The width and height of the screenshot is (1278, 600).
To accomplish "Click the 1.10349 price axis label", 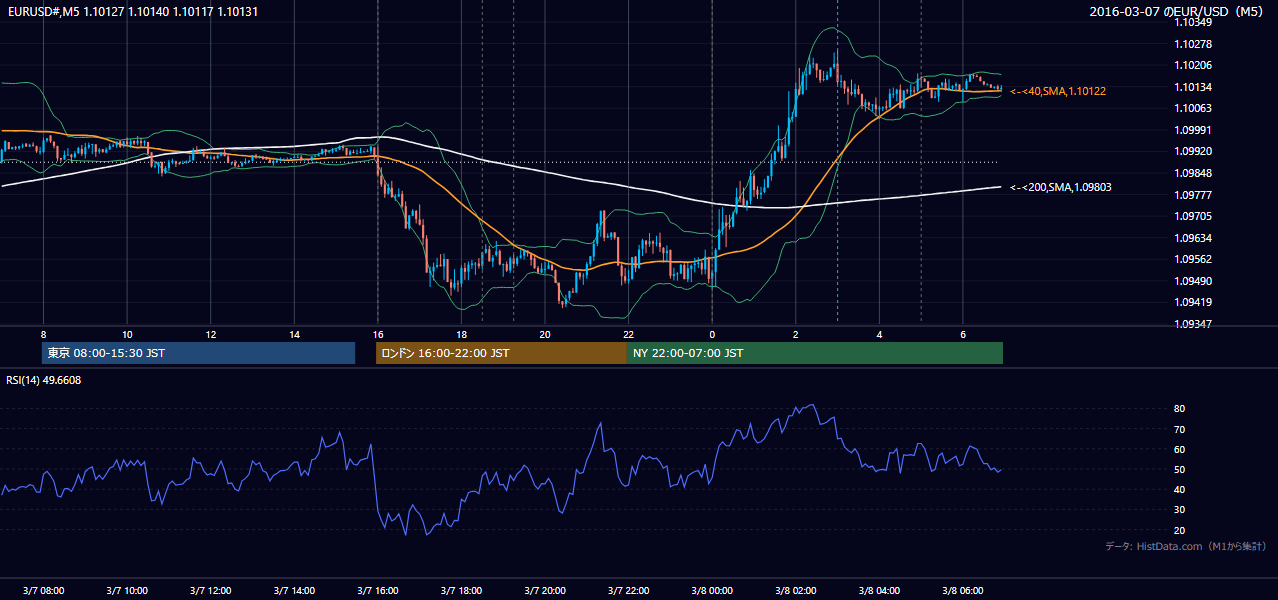I will pos(1193,22).
